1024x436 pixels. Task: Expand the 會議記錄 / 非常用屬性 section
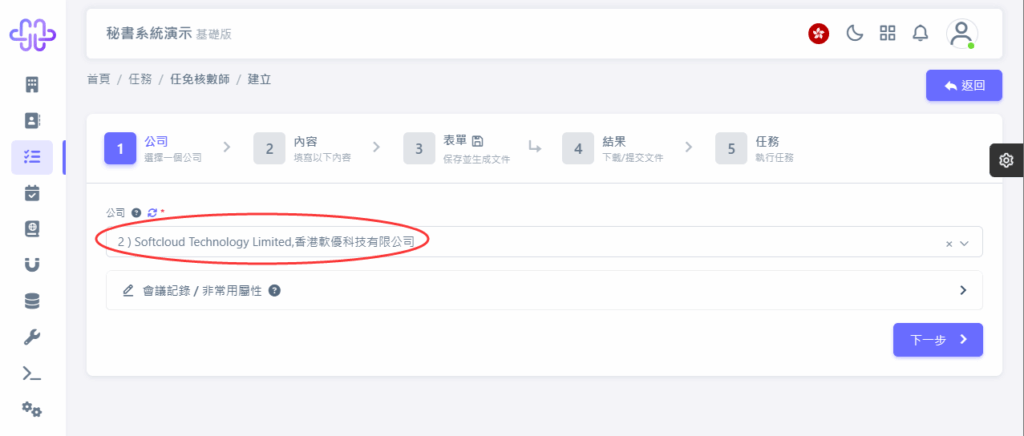(x=544, y=290)
